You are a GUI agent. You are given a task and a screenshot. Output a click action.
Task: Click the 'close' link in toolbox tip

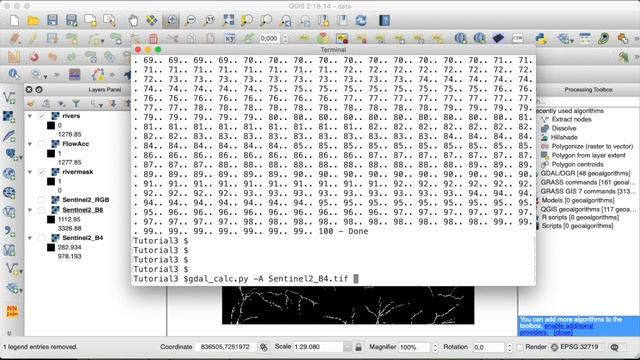563,332
